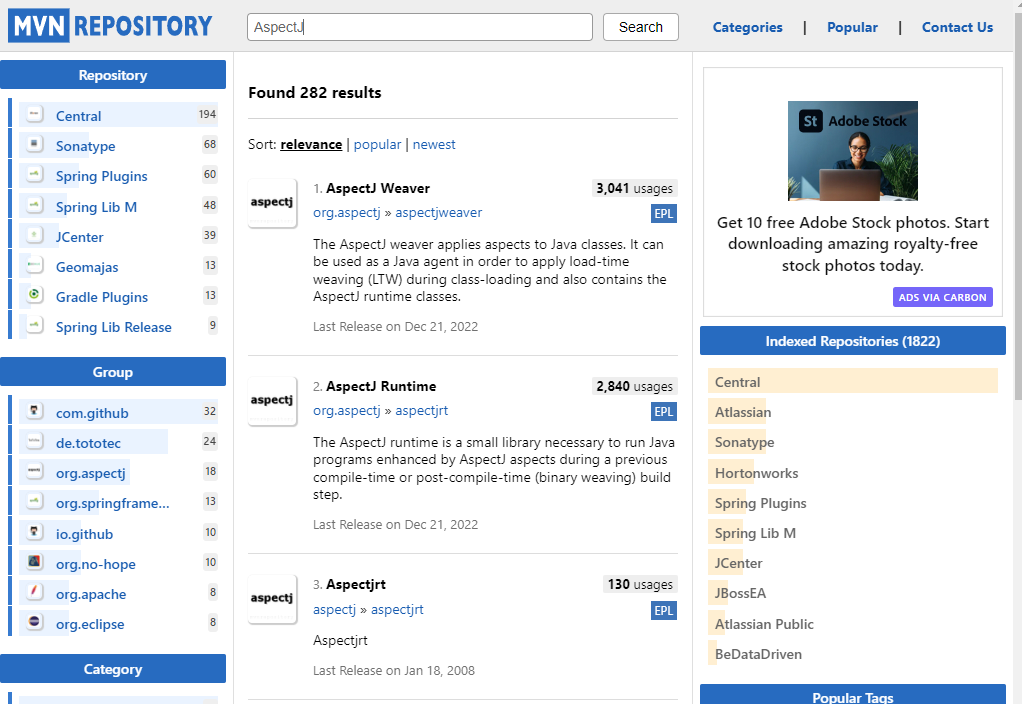Click the AspectJ Runtime logo thumbnail
Image resolution: width=1022 pixels, height=704 pixels.
(272, 401)
